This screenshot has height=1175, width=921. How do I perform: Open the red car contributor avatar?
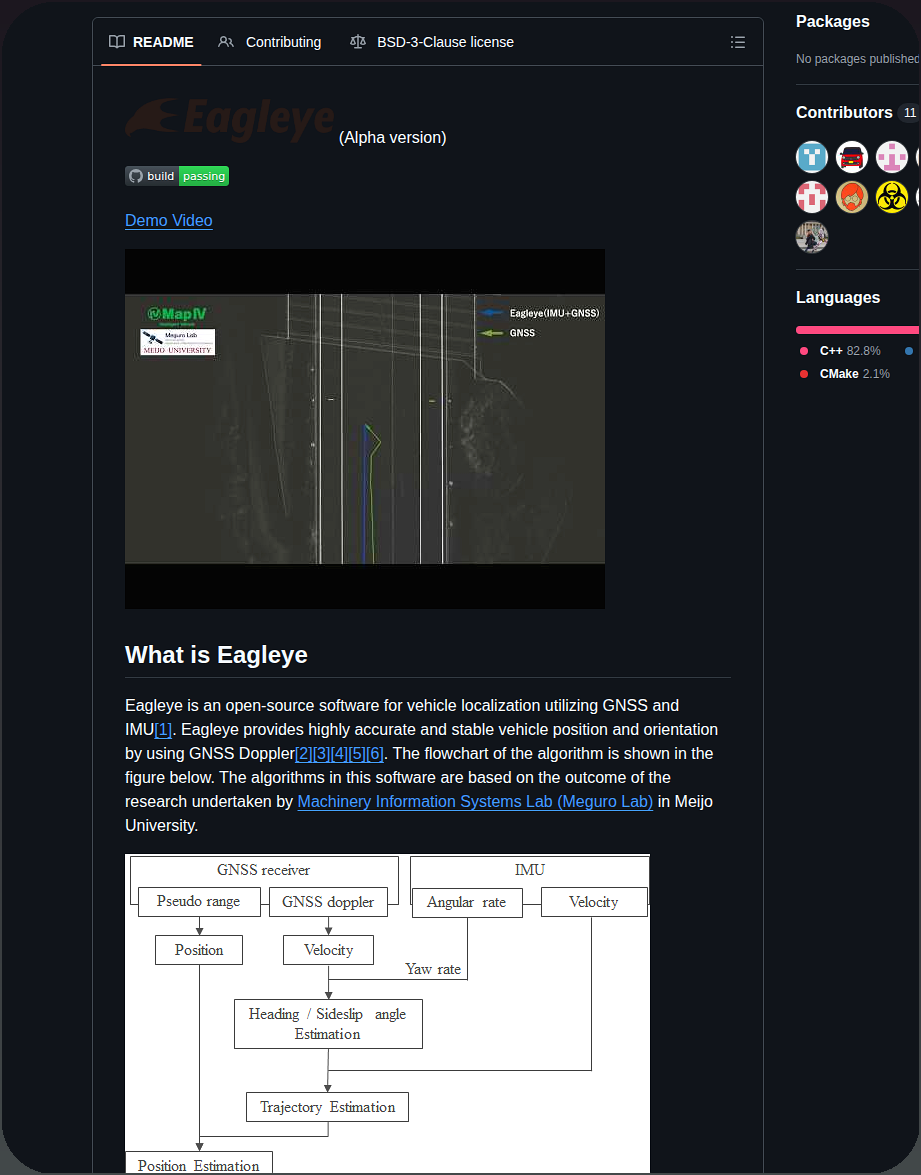(x=852, y=157)
